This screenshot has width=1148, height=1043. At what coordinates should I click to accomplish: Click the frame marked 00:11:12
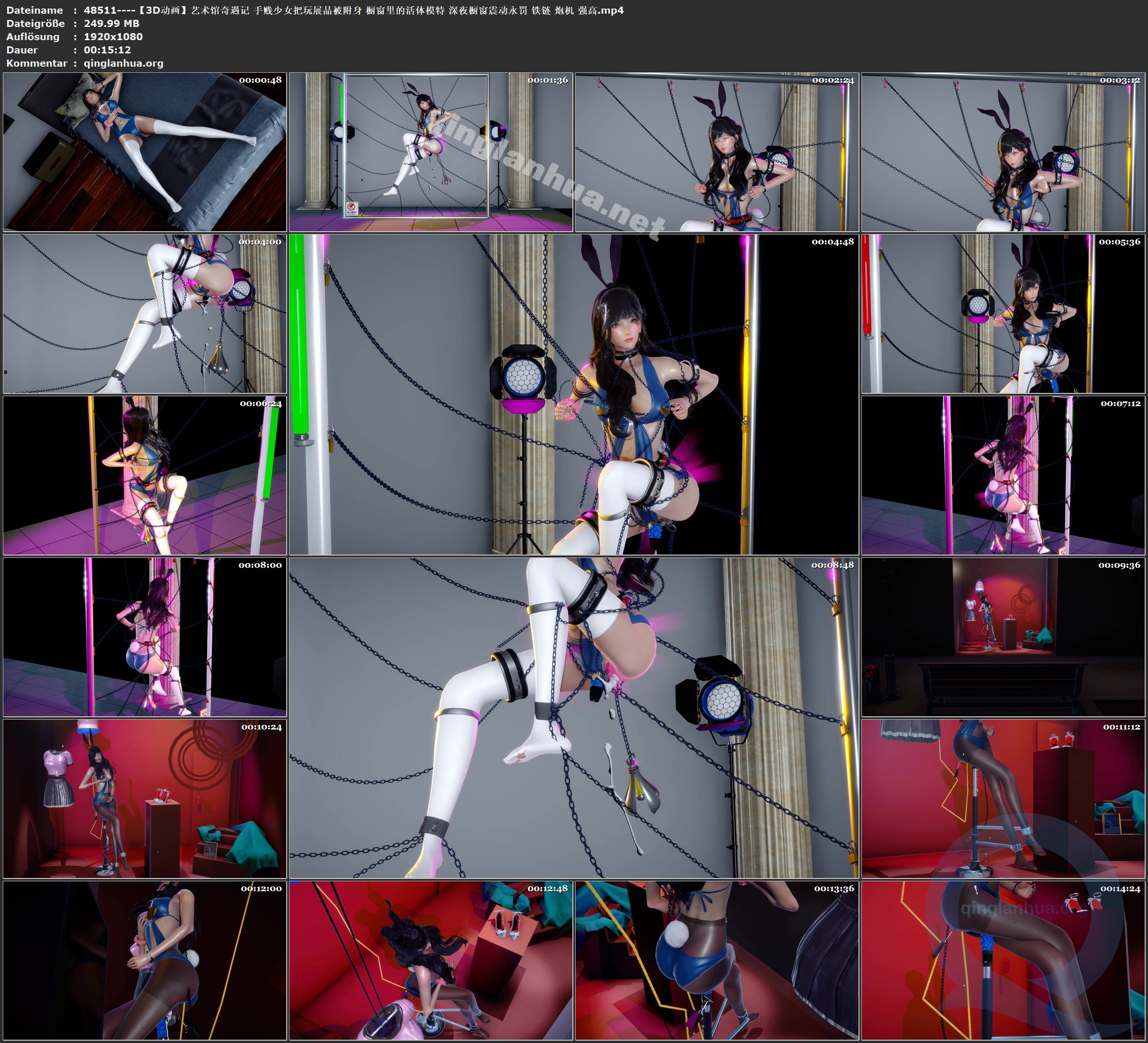[x=1003, y=799]
